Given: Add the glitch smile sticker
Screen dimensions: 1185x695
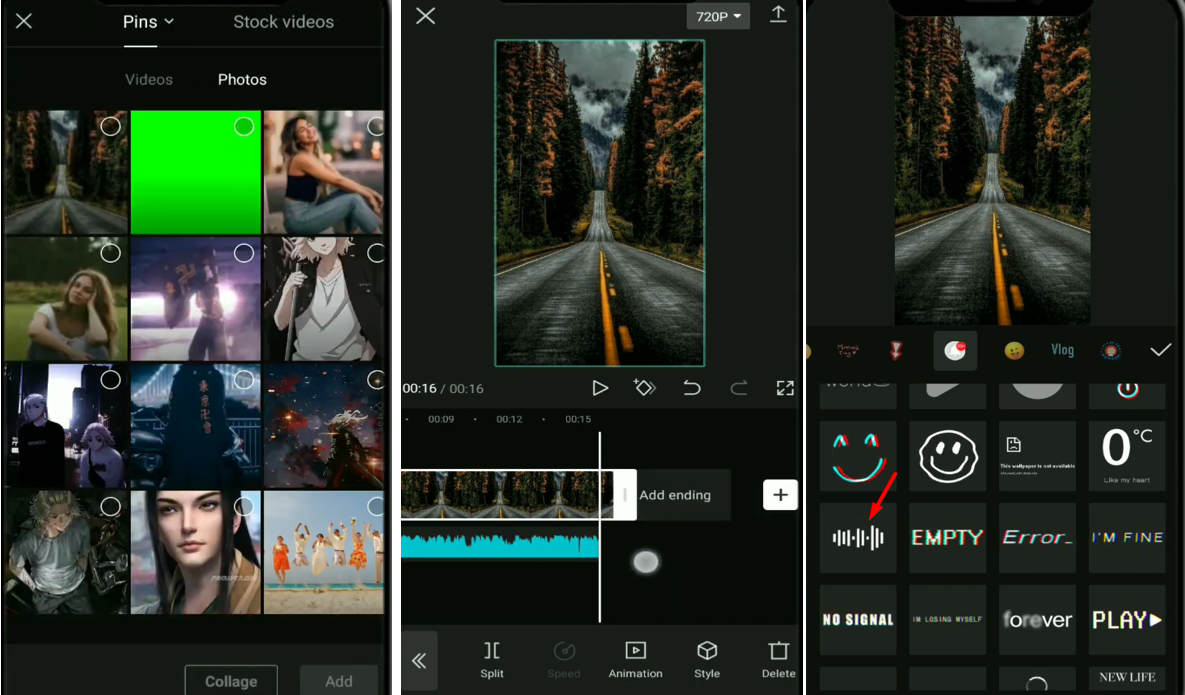Looking at the screenshot, I should pyautogui.click(x=858, y=456).
